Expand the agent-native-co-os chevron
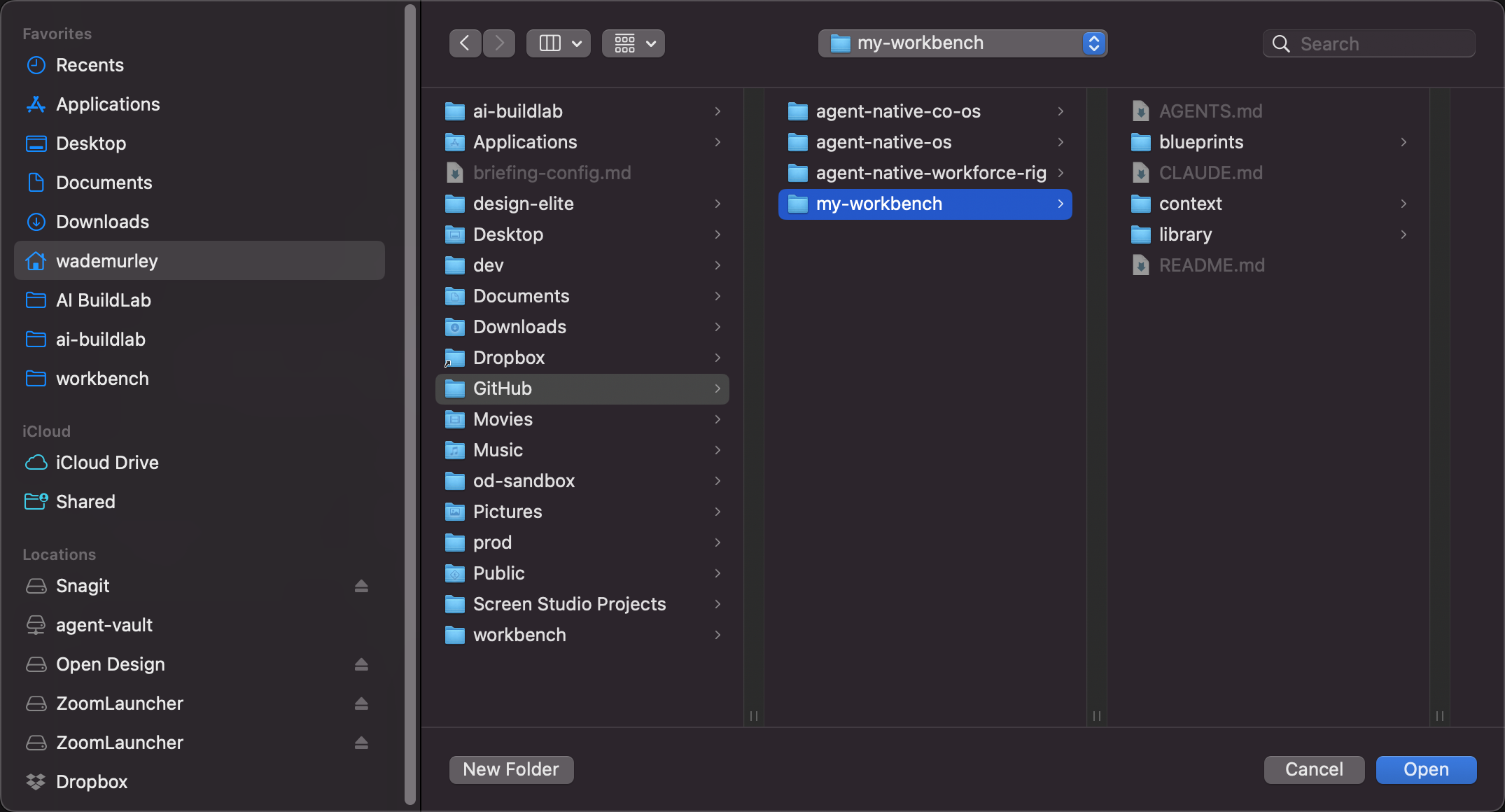 coord(1060,111)
